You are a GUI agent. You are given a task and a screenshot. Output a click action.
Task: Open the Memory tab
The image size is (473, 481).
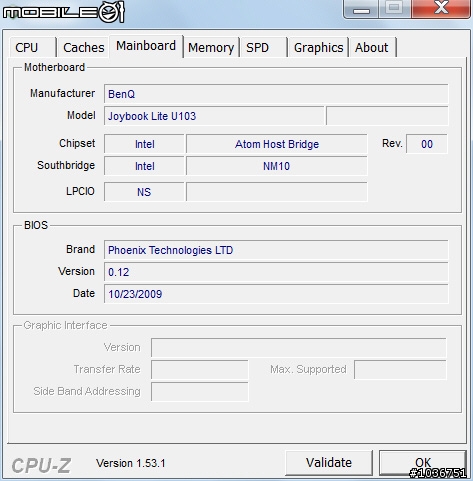[x=211, y=47]
